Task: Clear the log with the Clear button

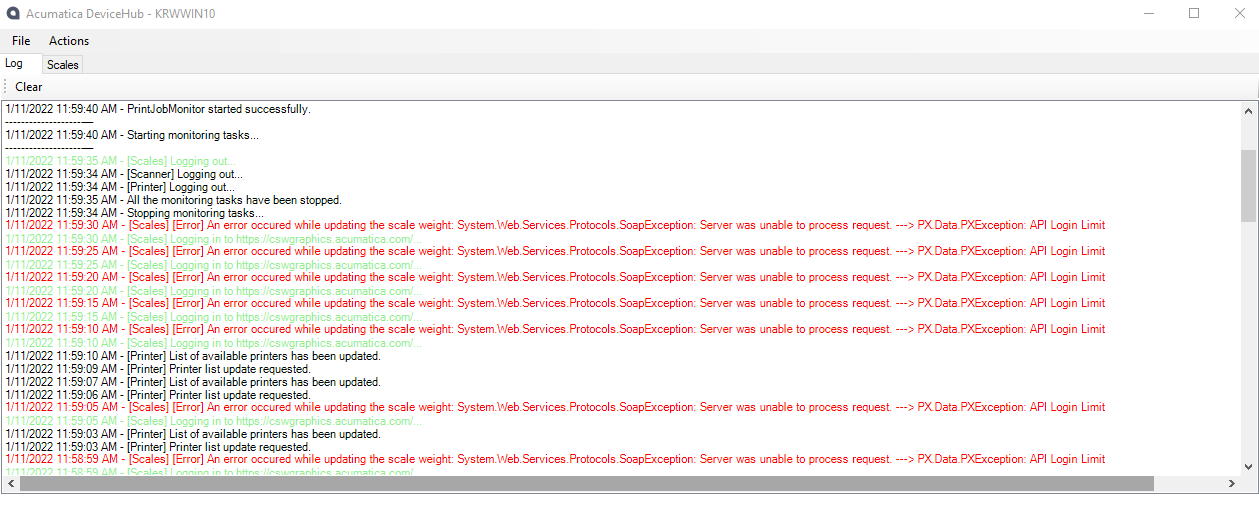Action: coord(29,87)
